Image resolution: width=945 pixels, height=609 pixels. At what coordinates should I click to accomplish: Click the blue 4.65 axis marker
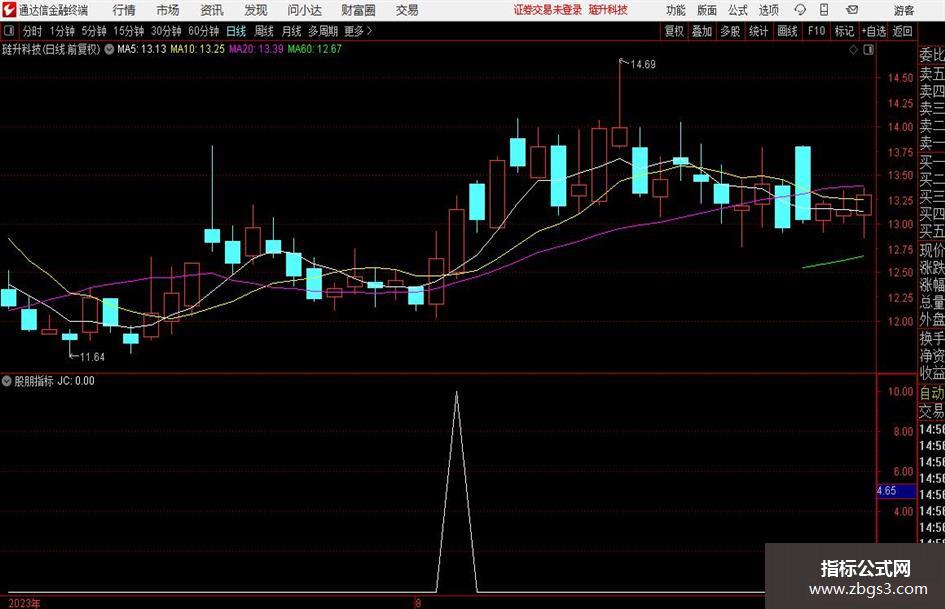tap(896, 491)
